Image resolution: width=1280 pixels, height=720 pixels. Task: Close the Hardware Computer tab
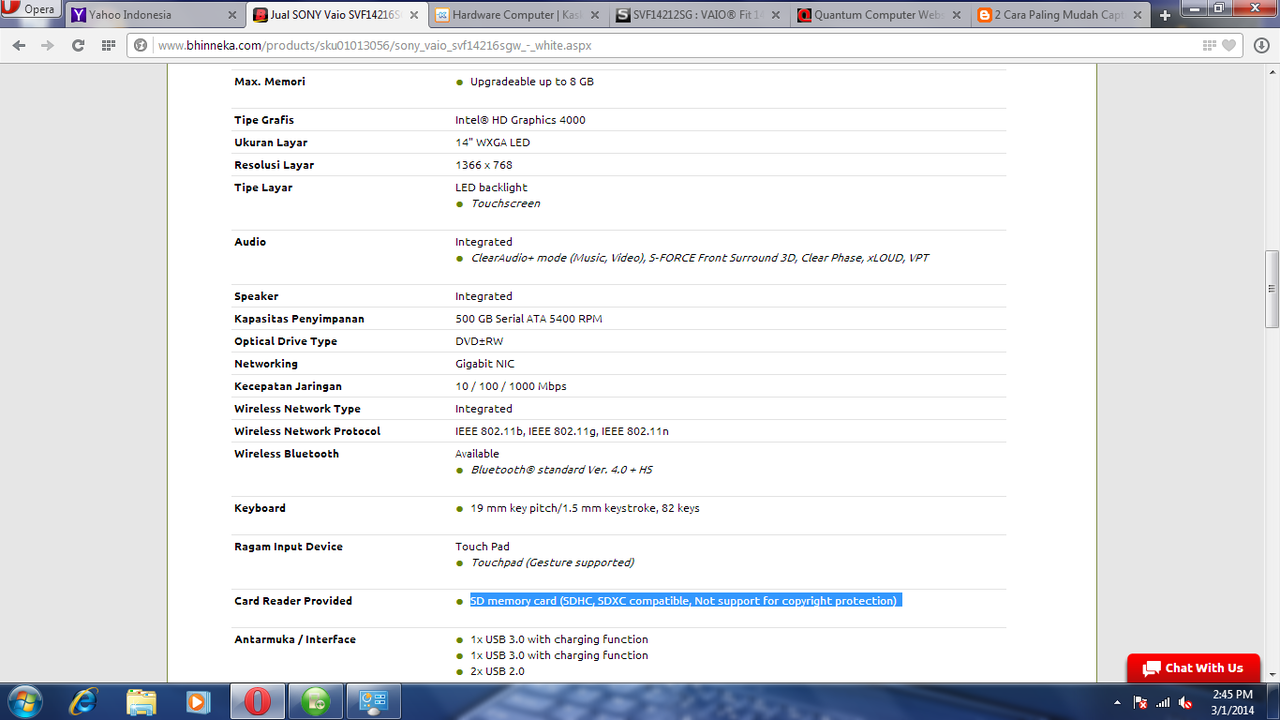pos(595,16)
